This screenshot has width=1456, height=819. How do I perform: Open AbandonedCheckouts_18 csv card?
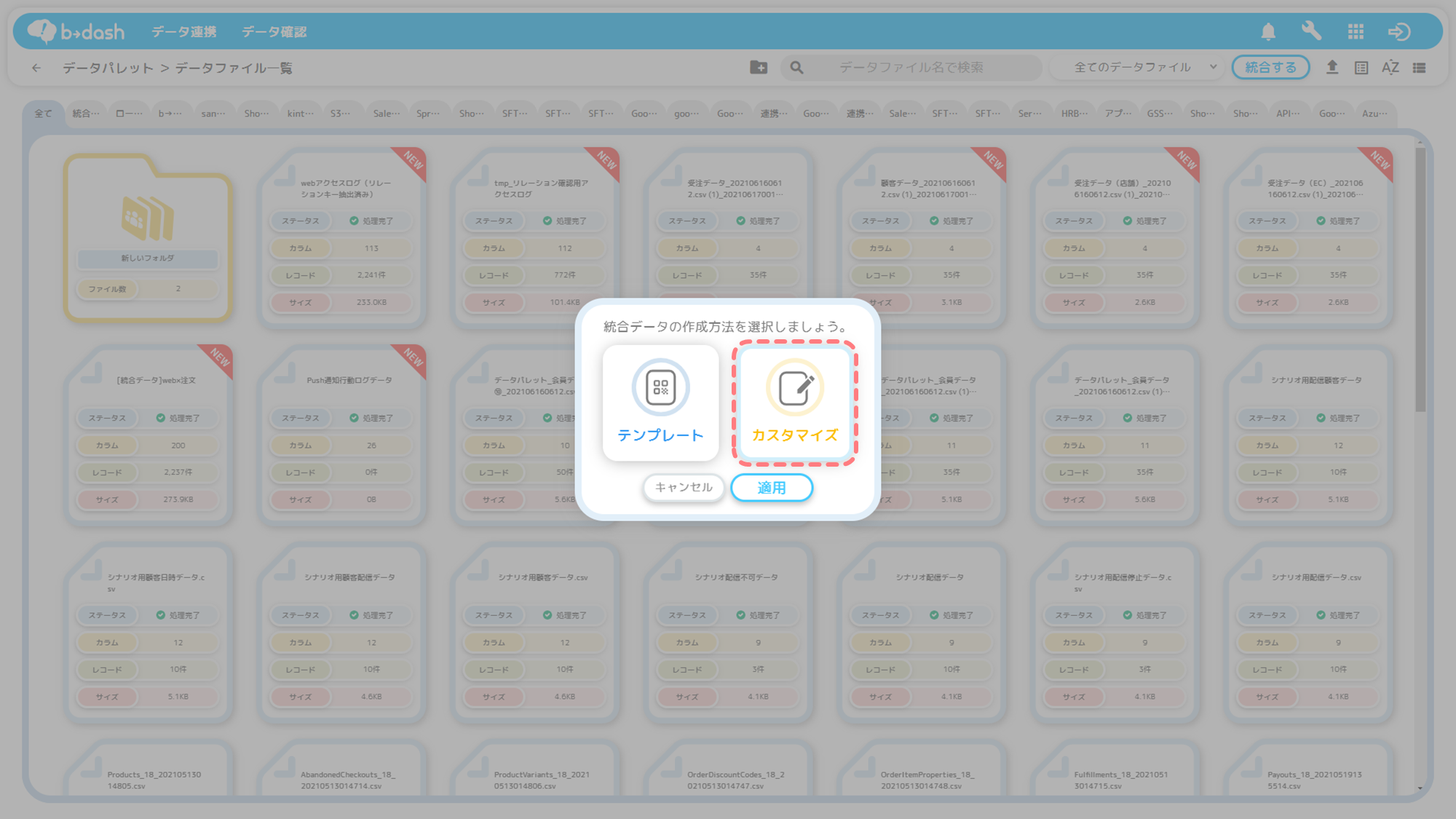click(341, 769)
